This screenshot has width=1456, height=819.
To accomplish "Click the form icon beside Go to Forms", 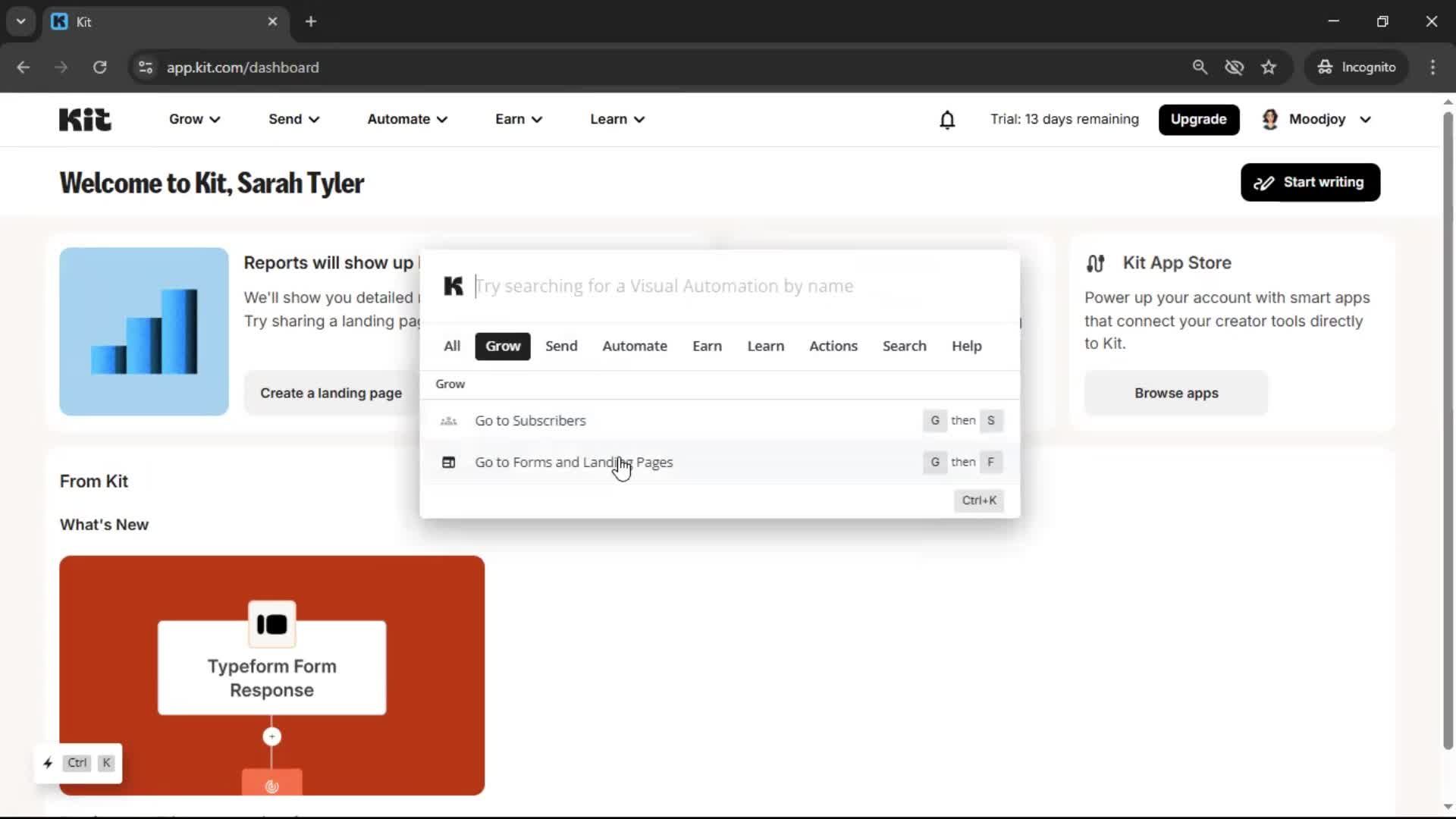I will (x=448, y=462).
